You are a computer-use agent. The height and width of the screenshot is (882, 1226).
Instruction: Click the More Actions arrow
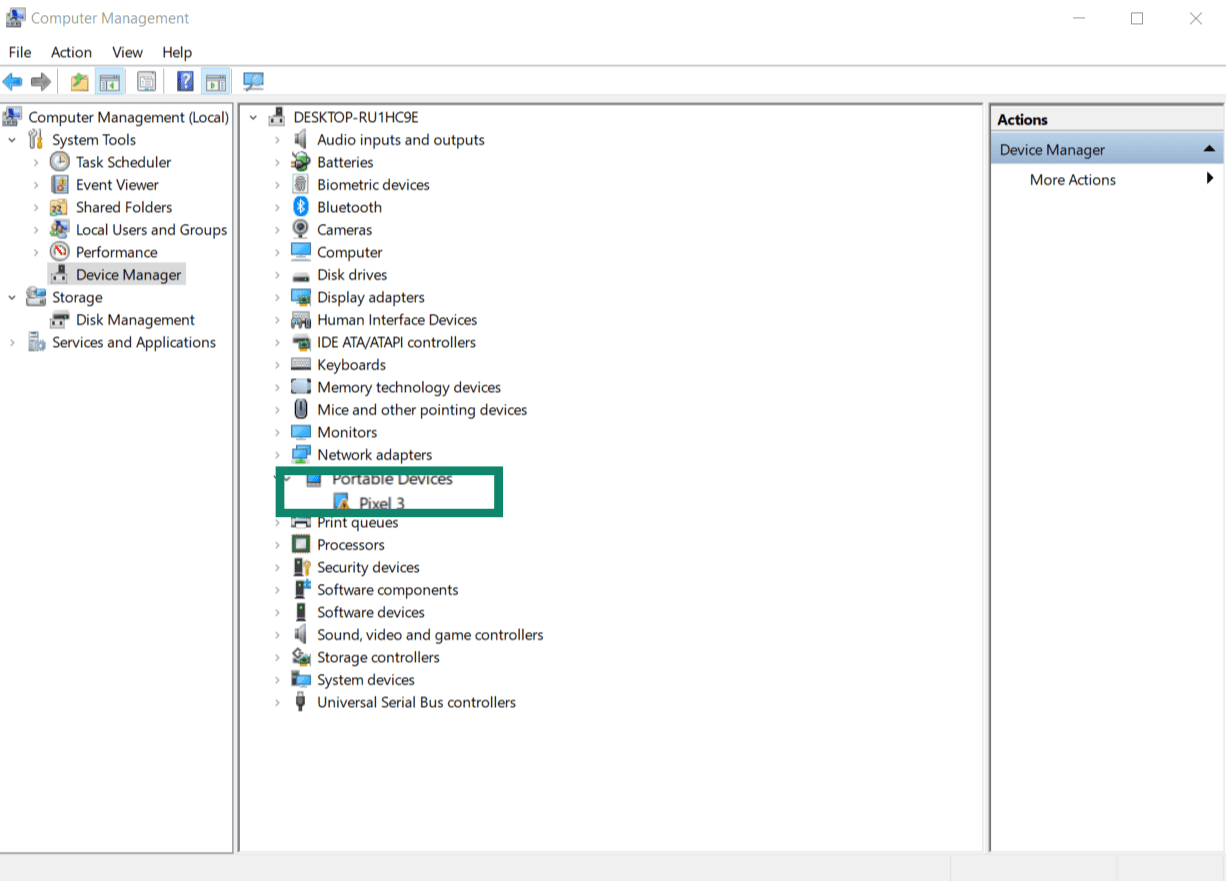pos(1210,179)
